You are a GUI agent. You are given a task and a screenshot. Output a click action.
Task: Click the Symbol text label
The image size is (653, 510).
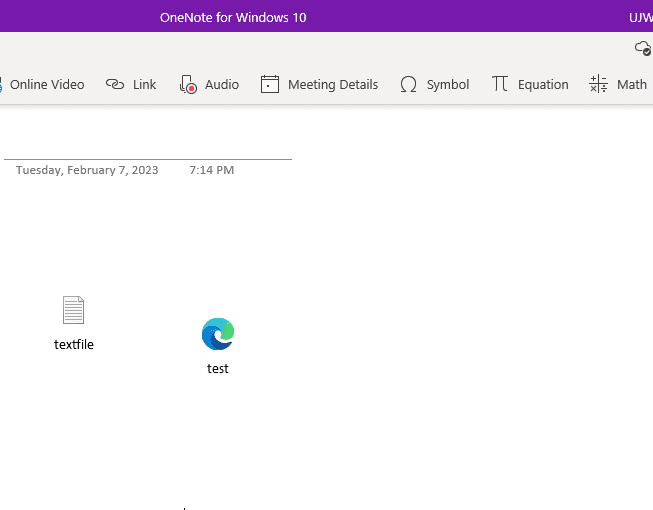[x=448, y=85]
